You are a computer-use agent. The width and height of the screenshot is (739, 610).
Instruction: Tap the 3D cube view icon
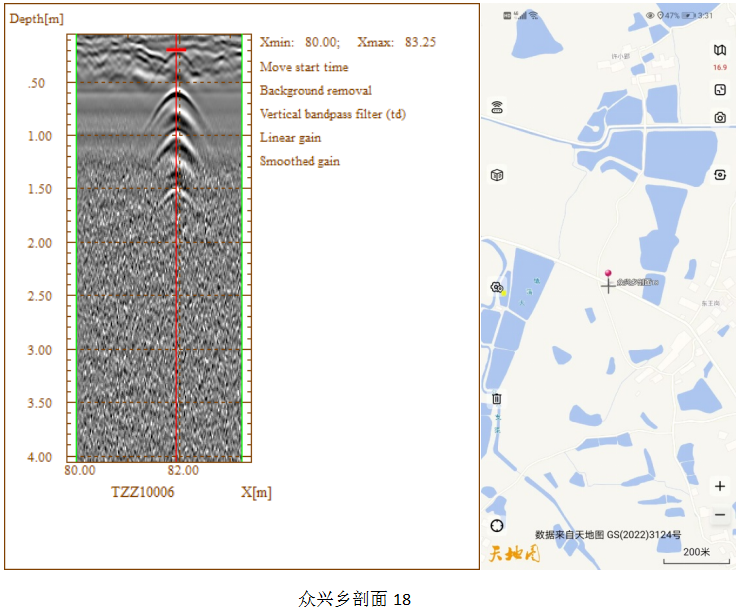click(496, 176)
